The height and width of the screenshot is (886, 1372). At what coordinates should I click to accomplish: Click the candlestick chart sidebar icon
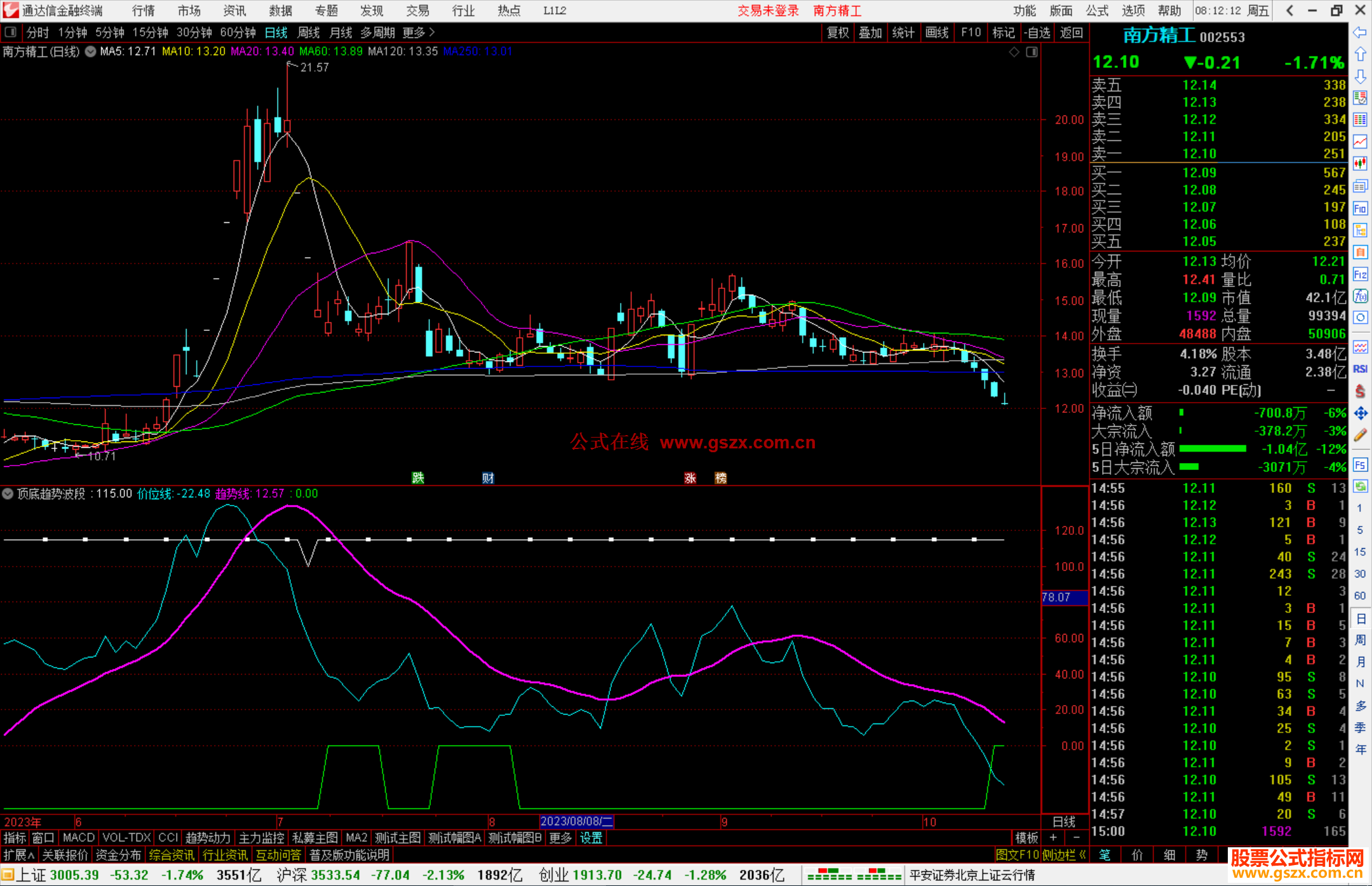point(1360,164)
